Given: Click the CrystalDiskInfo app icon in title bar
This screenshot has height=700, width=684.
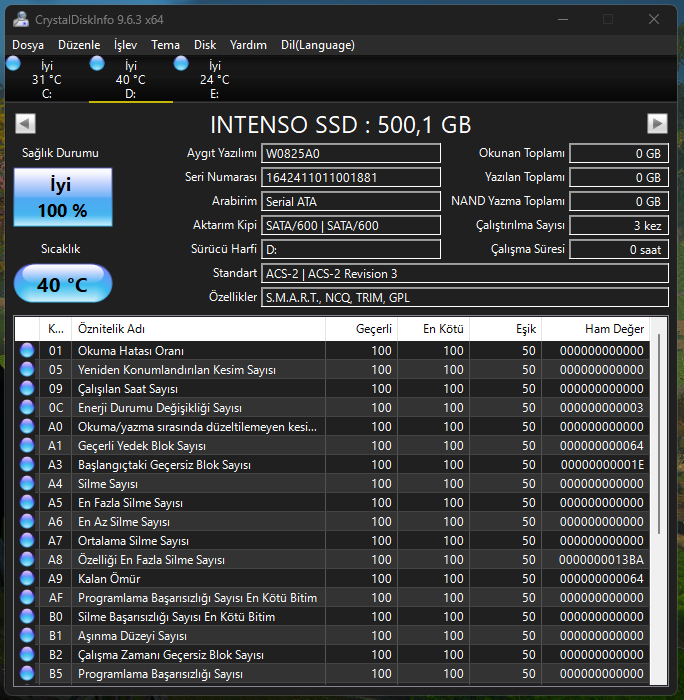Looking at the screenshot, I should coord(21,20).
